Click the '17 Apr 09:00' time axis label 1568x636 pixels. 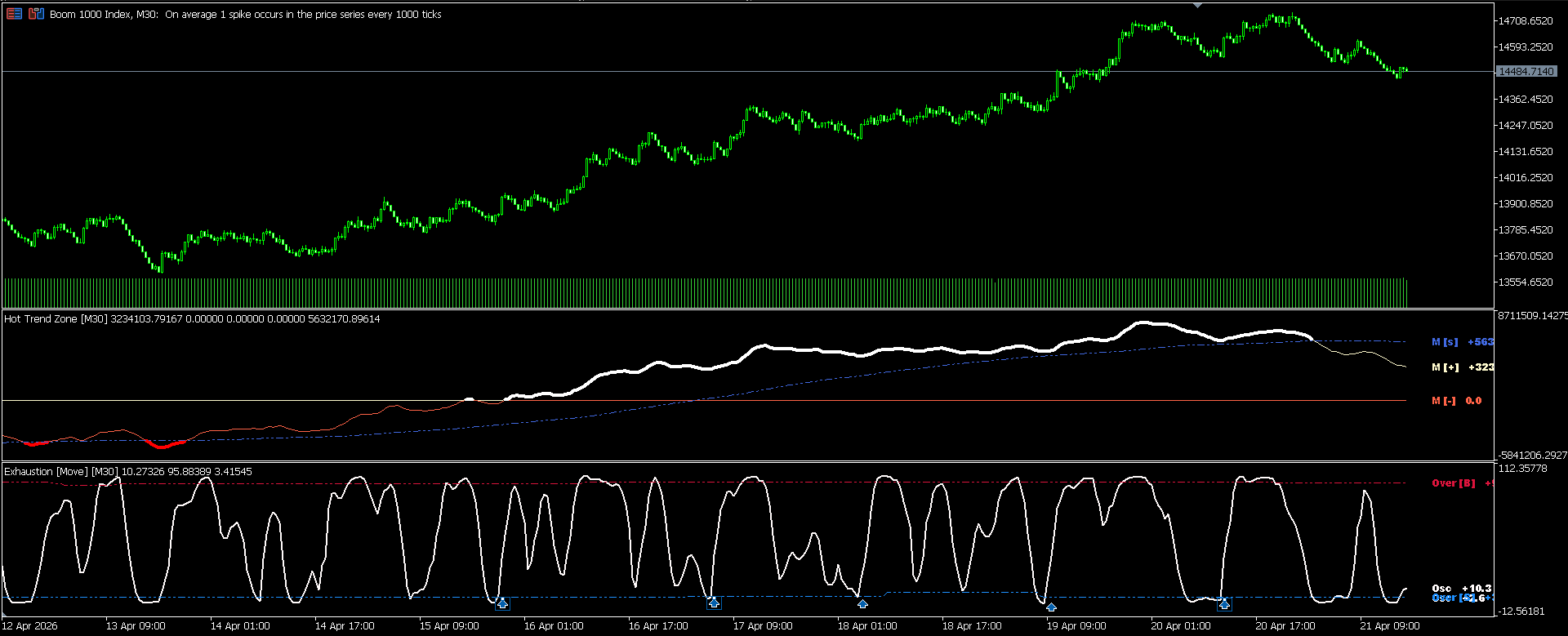[x=763, y=626]
